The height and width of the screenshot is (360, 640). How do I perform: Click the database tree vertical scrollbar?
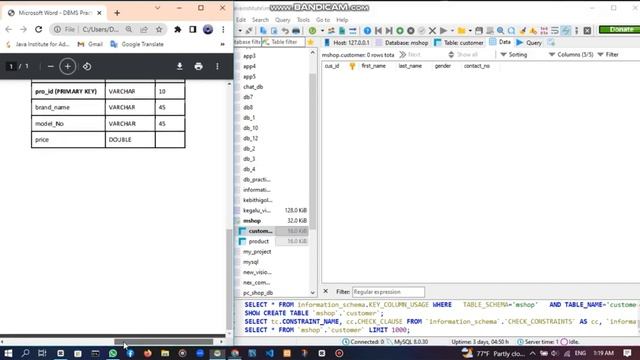[312, 151]
